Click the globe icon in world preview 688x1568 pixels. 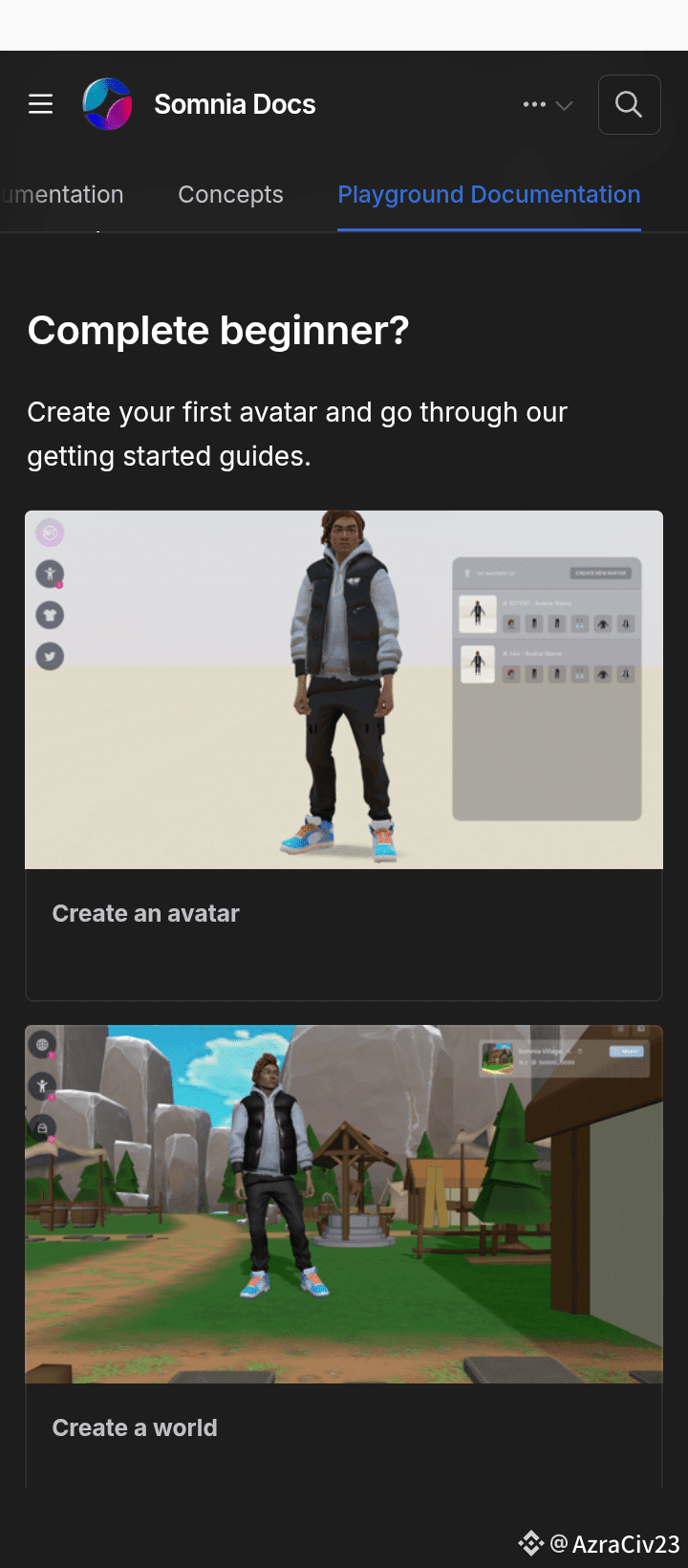pyautogui.click(x=42, y=1045)
